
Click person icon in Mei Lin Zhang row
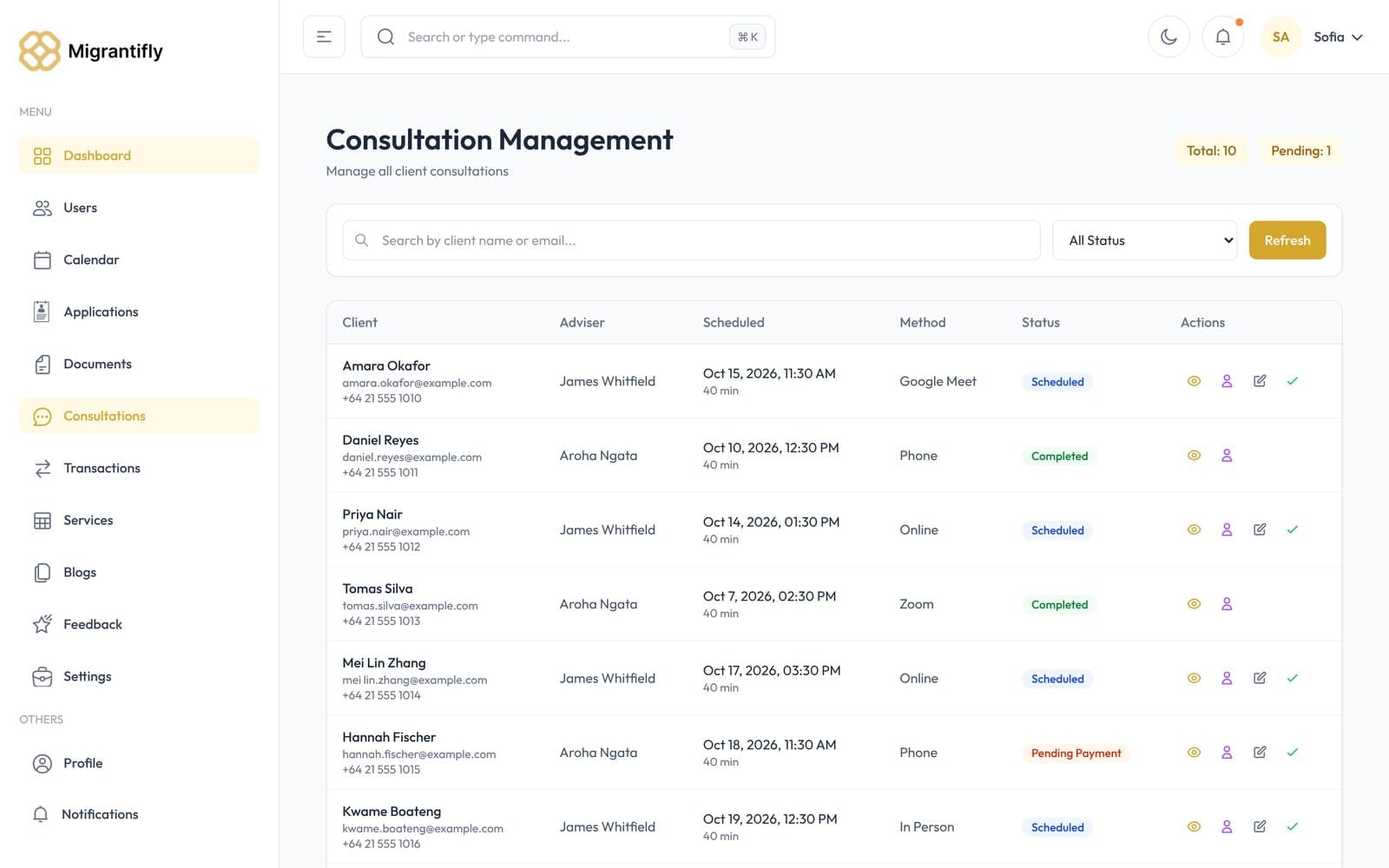click(1227, 678)
